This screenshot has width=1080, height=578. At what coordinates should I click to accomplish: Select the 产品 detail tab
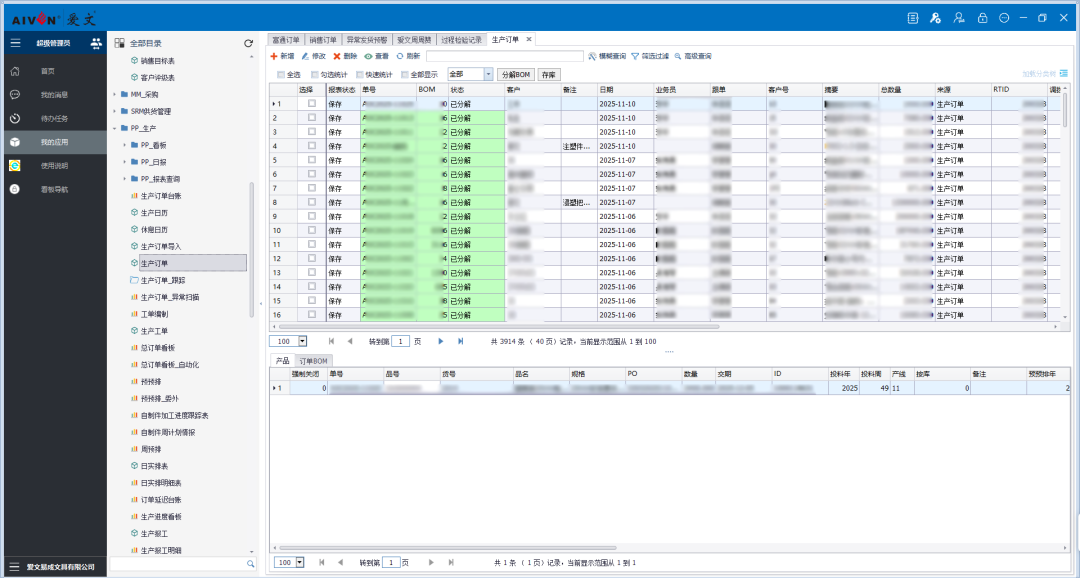click(x=282, y=361)
